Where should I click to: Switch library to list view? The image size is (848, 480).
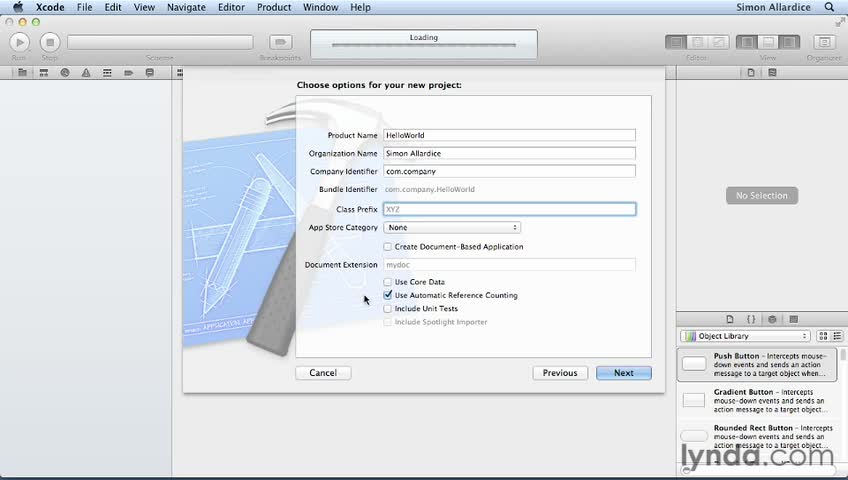pyautogui.click(x=837, y=336)
